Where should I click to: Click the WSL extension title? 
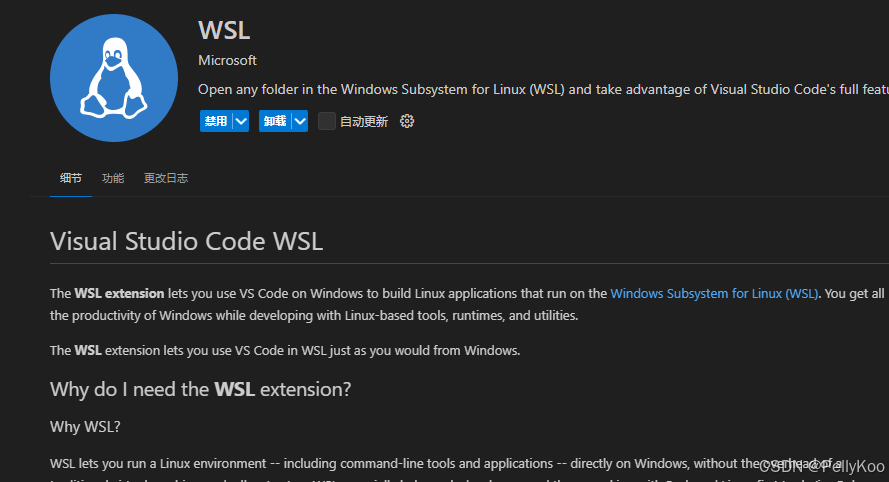(x=224, y=30)
